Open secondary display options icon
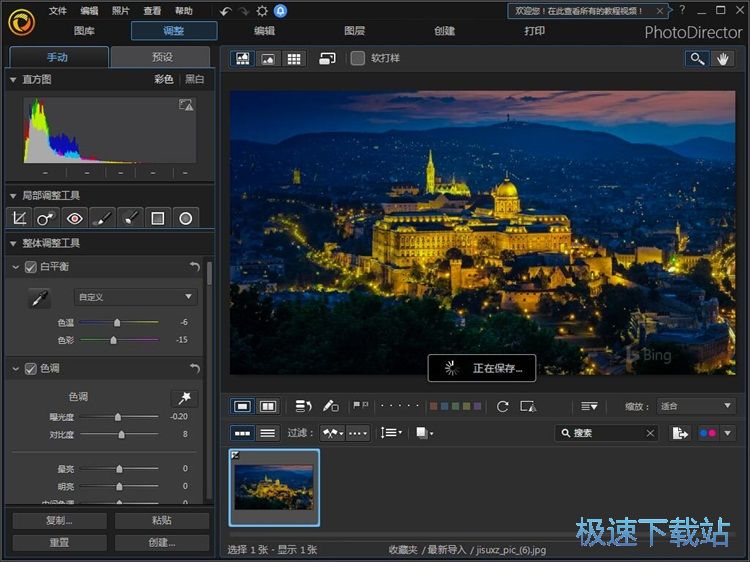The height and width of the screenshot is (562, 750). pos(327,58)
